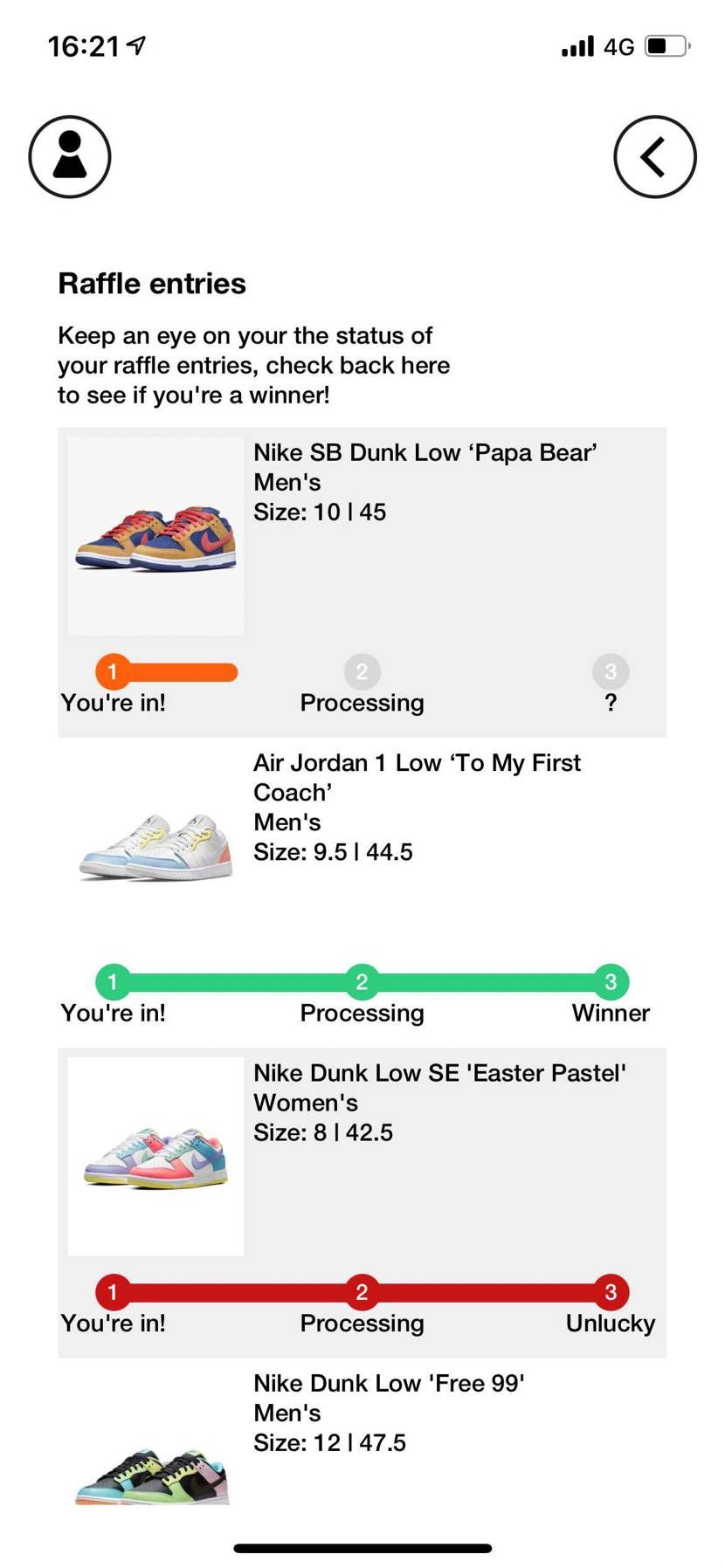
Task: Tap the home indicator bar
Action: pos(362,1548)
